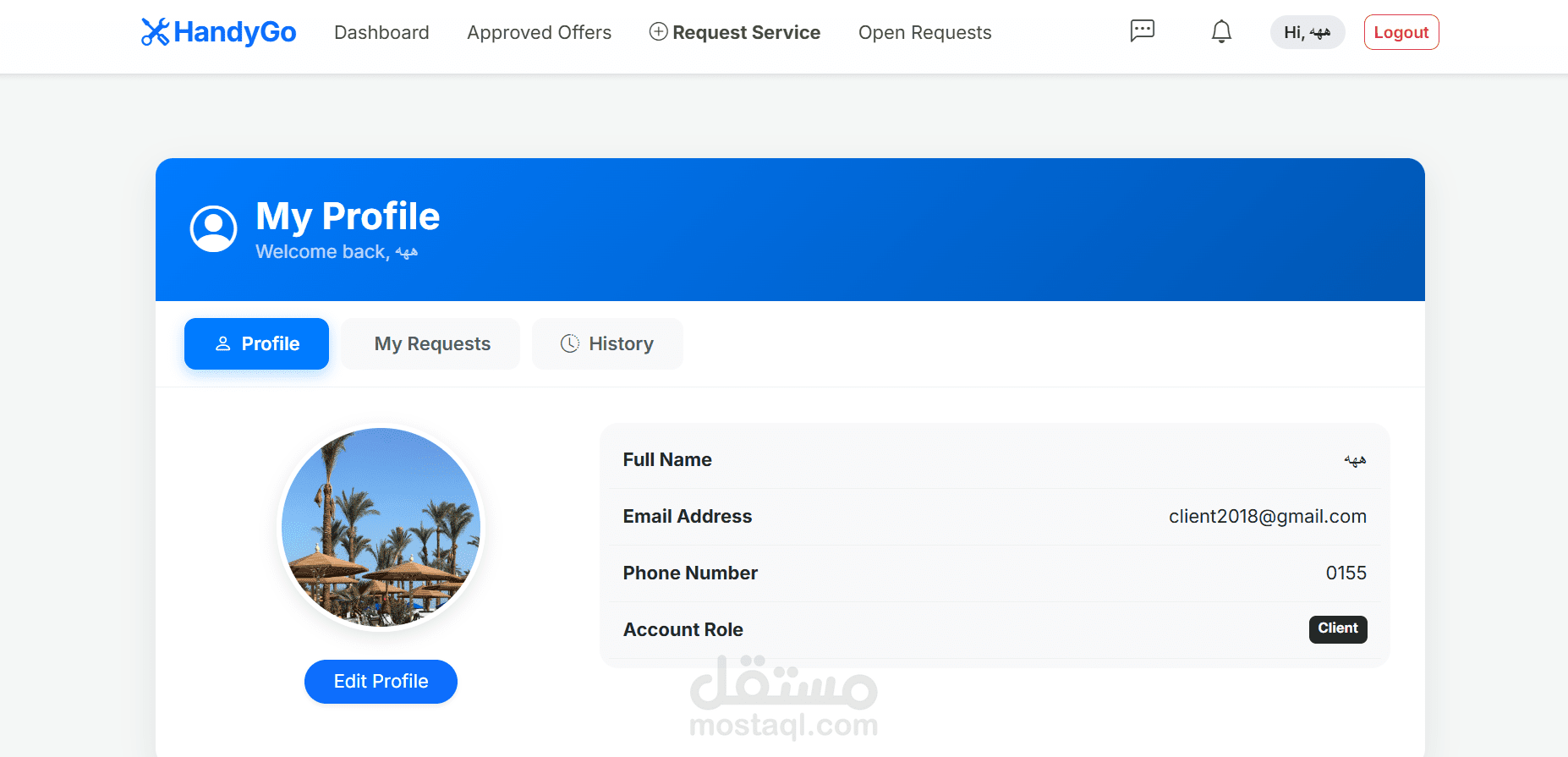The image size is (1568, 757).
Task: Click the My Profile heading
Action: point(348,217)
